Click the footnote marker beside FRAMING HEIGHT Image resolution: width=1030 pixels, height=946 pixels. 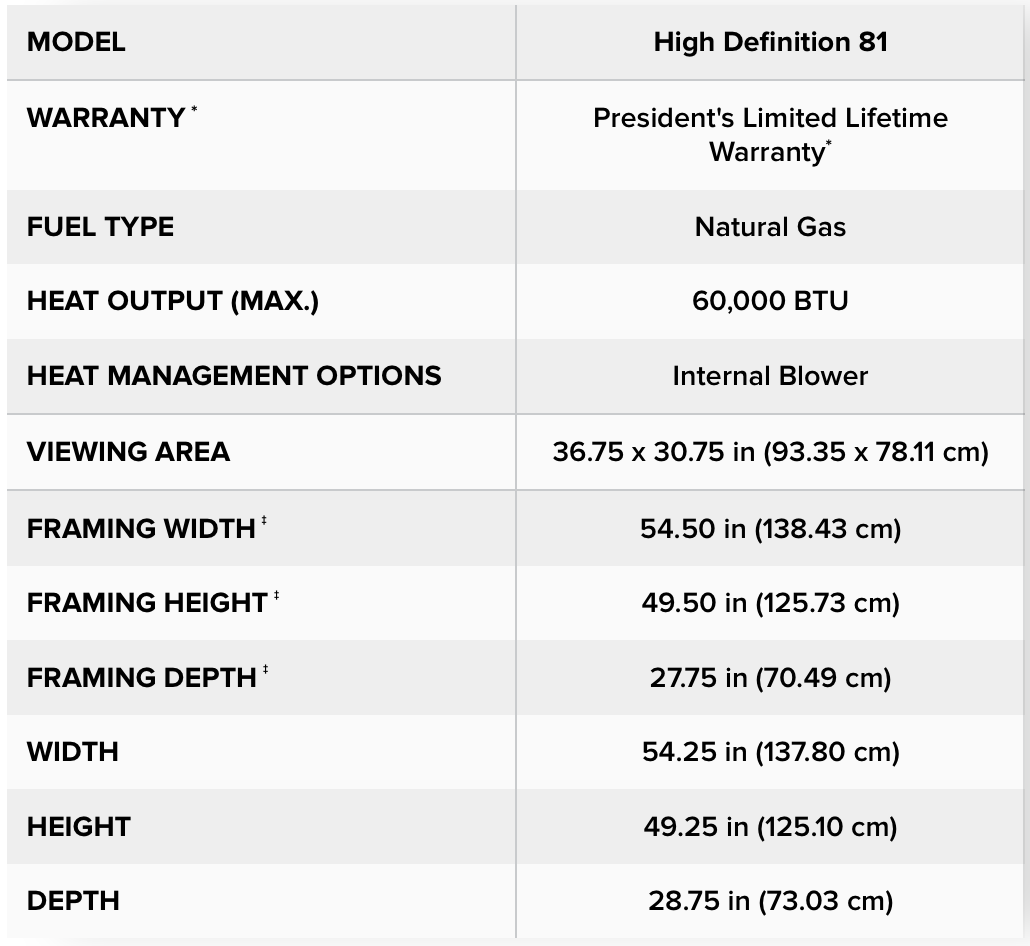[x=277, y=595]
